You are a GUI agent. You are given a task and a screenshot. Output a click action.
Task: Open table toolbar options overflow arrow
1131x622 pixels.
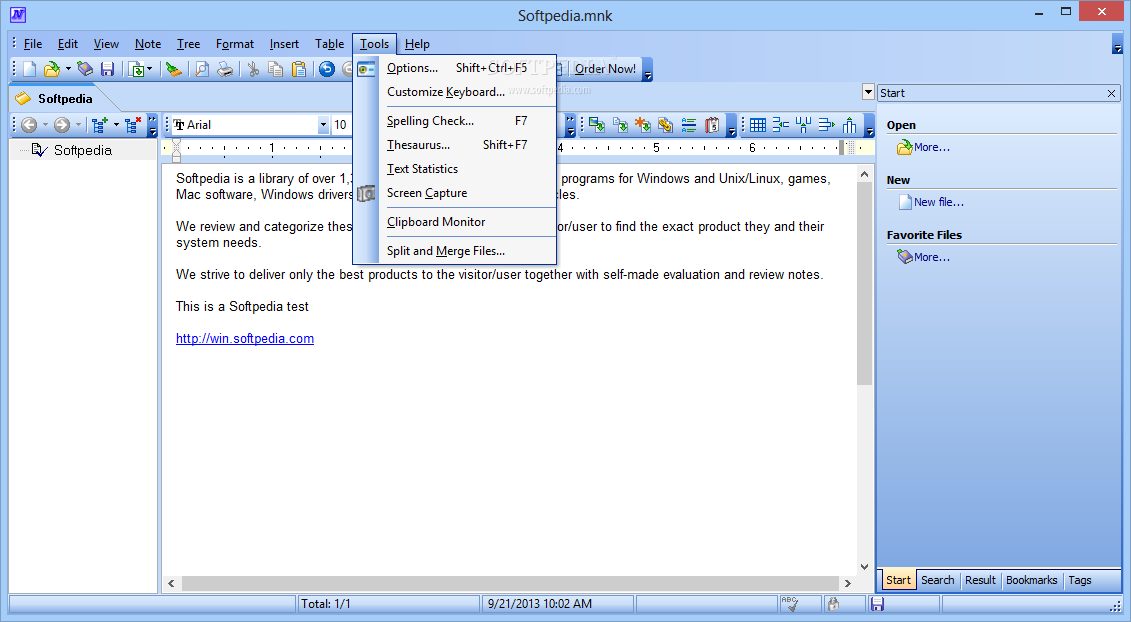point(870,126)
